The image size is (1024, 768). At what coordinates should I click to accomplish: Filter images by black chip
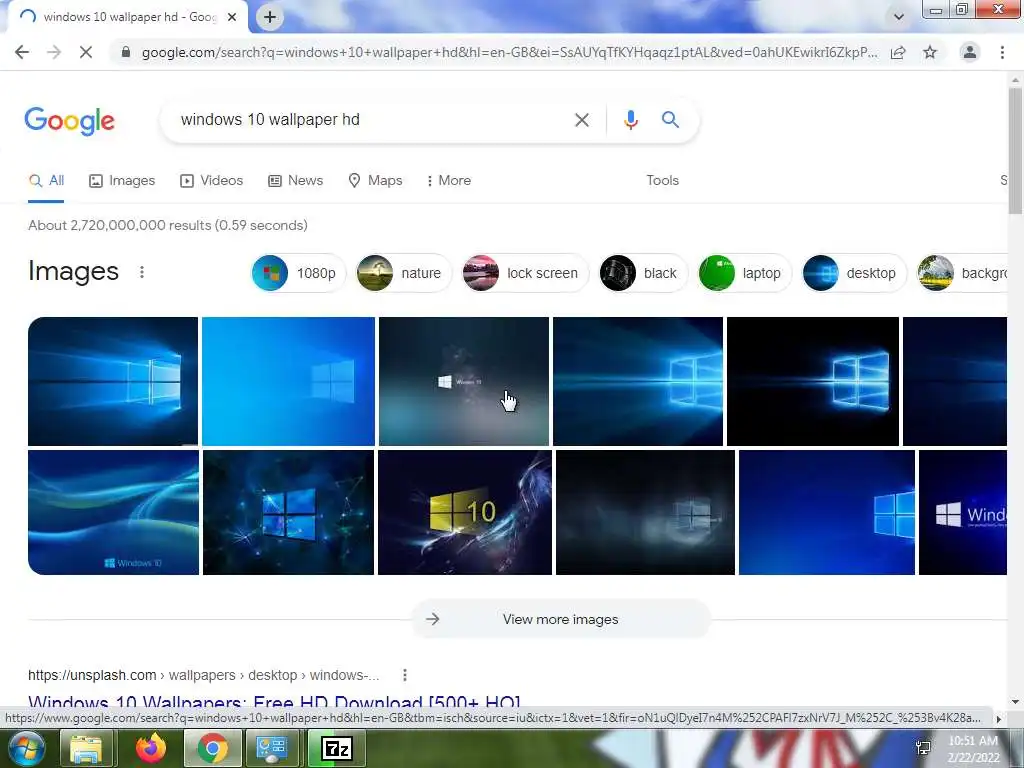[x=643, y=273]
